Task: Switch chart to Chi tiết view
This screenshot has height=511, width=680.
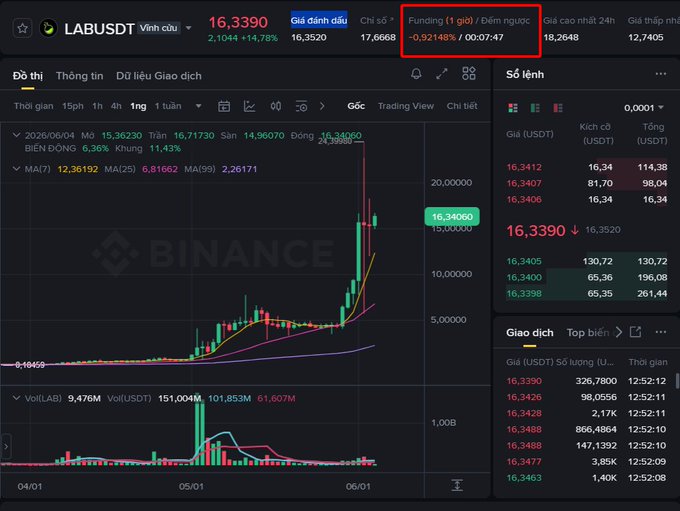Action: [462, 106]
